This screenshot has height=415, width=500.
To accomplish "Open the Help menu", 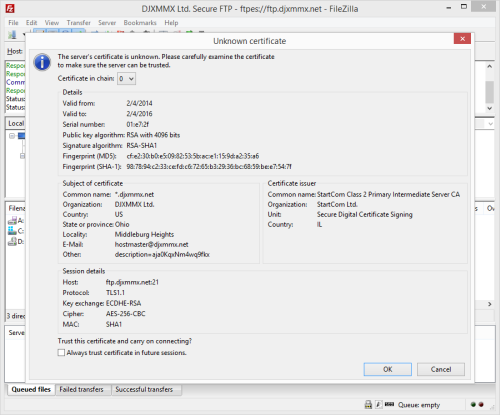I will (171, 23).
